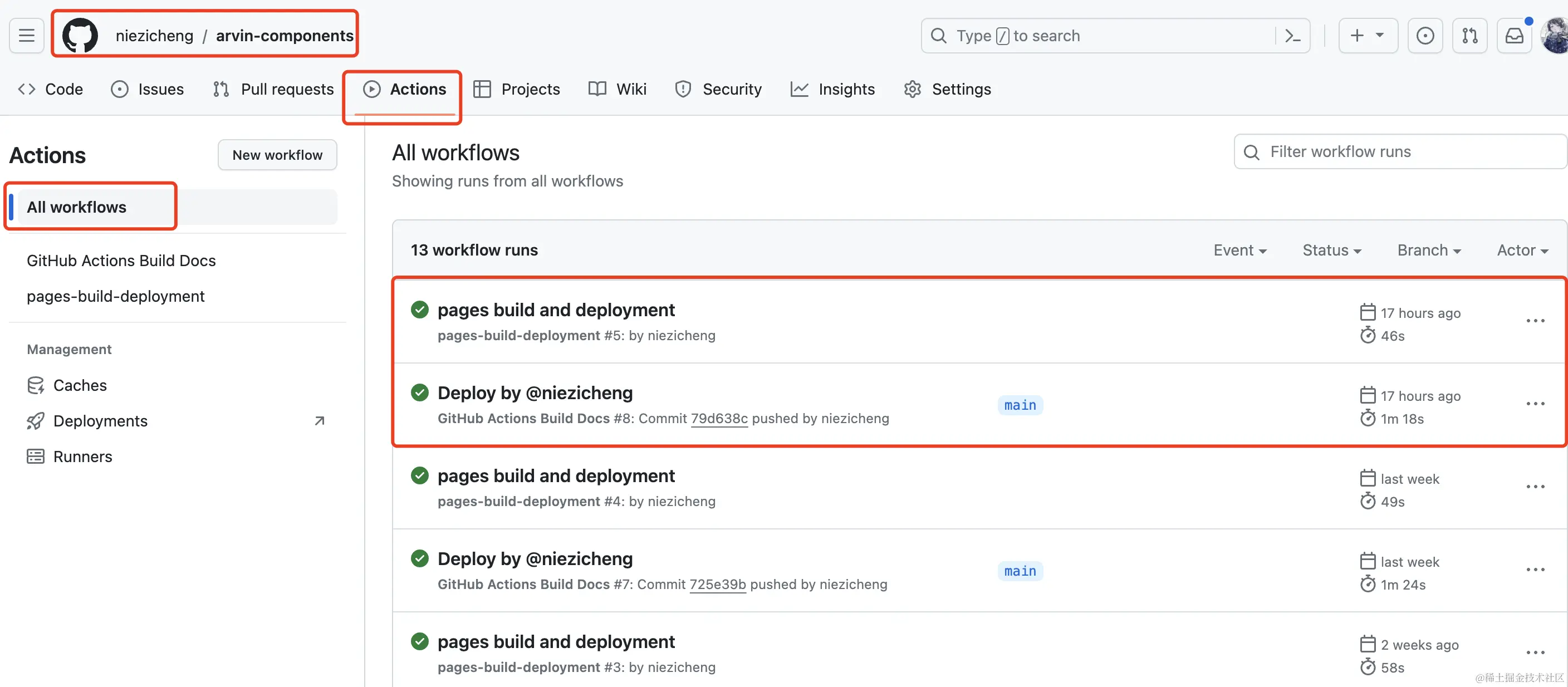The width and height of the screenshot is (1568, 687).
Task: Switch to the Insights tab
Action: pyautogui.click(x=832, y=90)
